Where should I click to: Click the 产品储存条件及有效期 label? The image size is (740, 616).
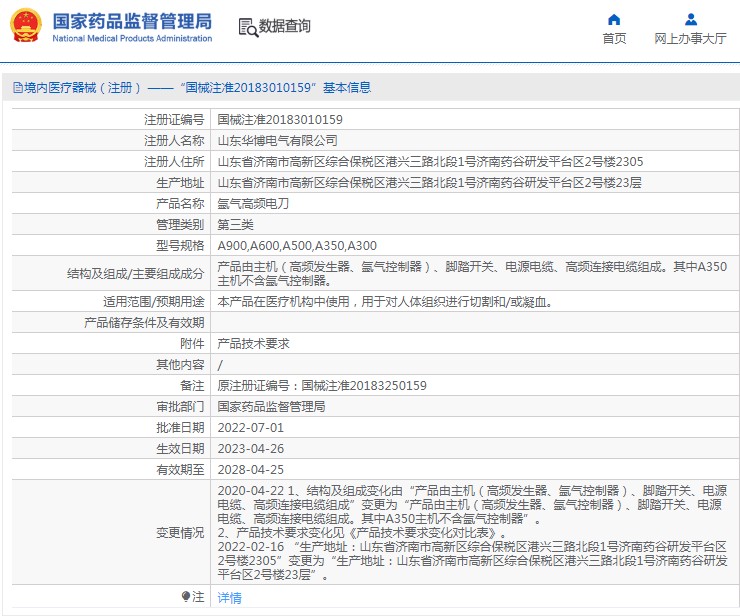[x=144, y=322]
